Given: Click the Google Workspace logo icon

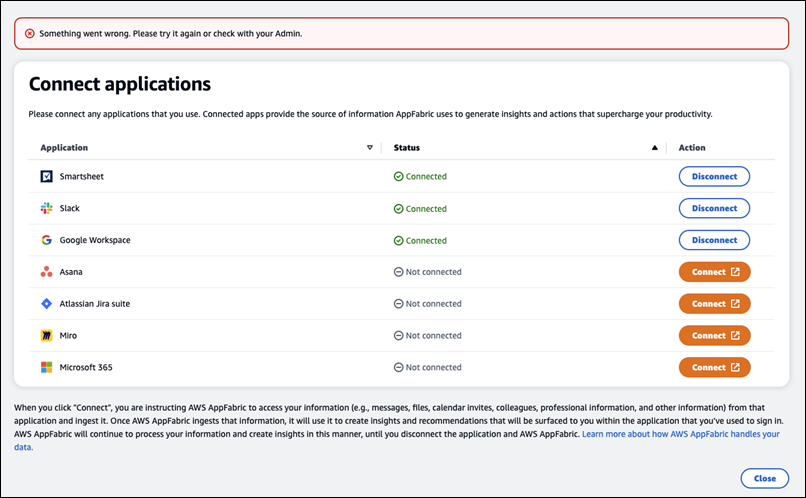Looking at the screenshot, I should [46, 240].
